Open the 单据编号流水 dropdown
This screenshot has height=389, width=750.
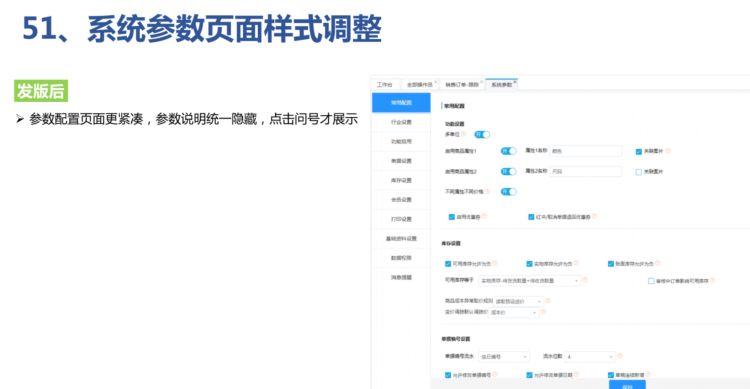(x=504, y=357)
